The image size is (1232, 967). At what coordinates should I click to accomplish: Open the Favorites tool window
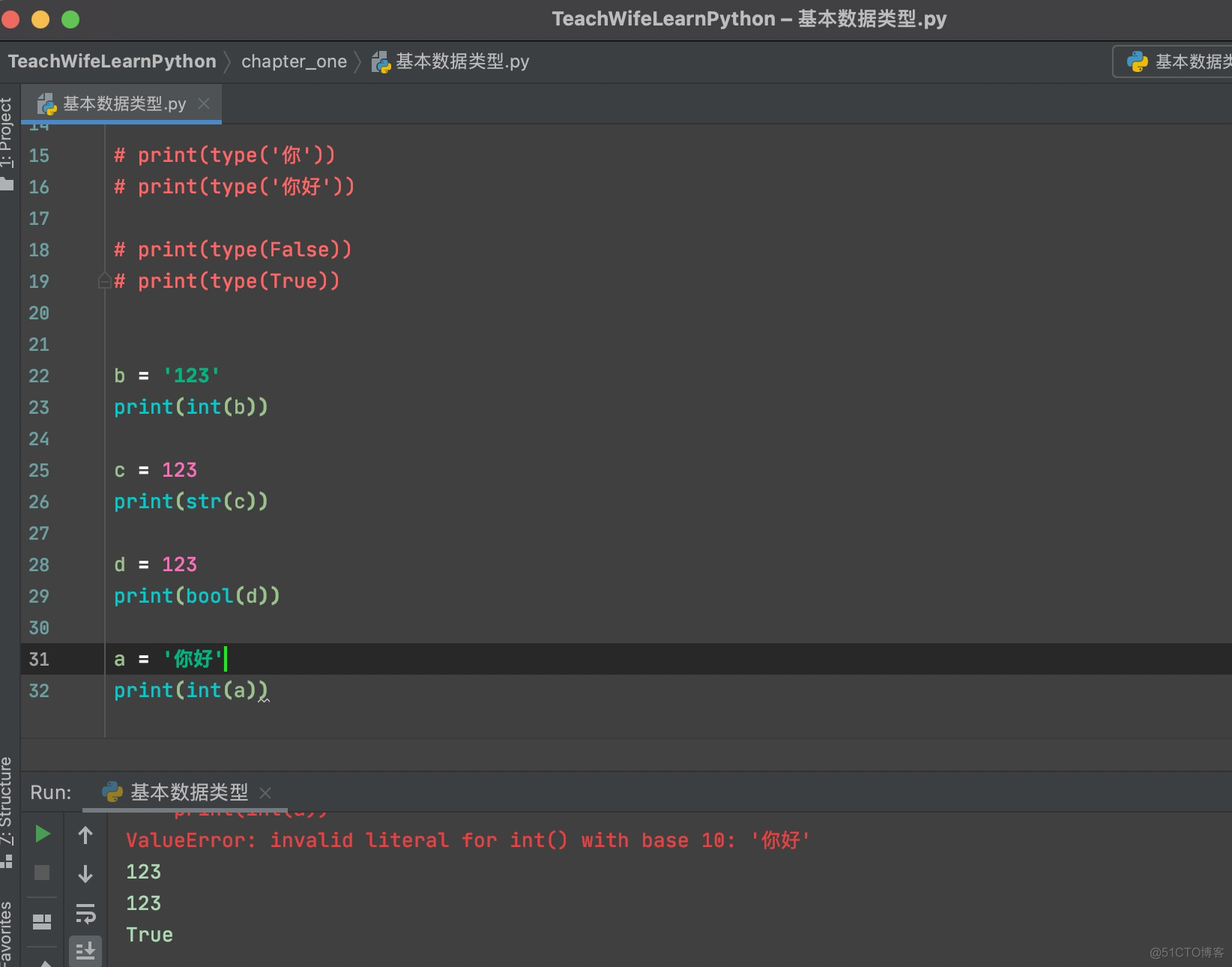(7, 933)
